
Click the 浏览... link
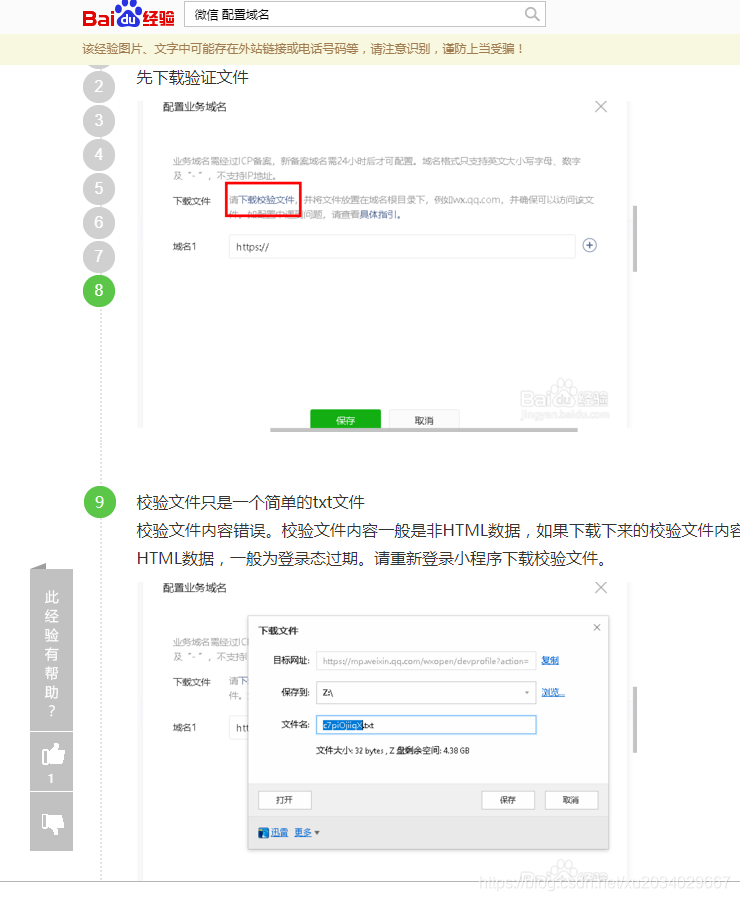coord(553,692)
